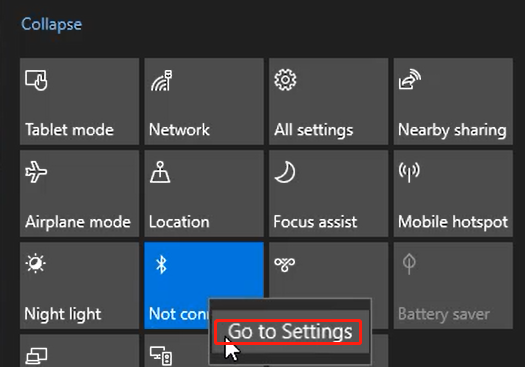The image size is (525, 367).
Task: Click the 'Nearby sharing' label text
Action: tap(452, 130)
